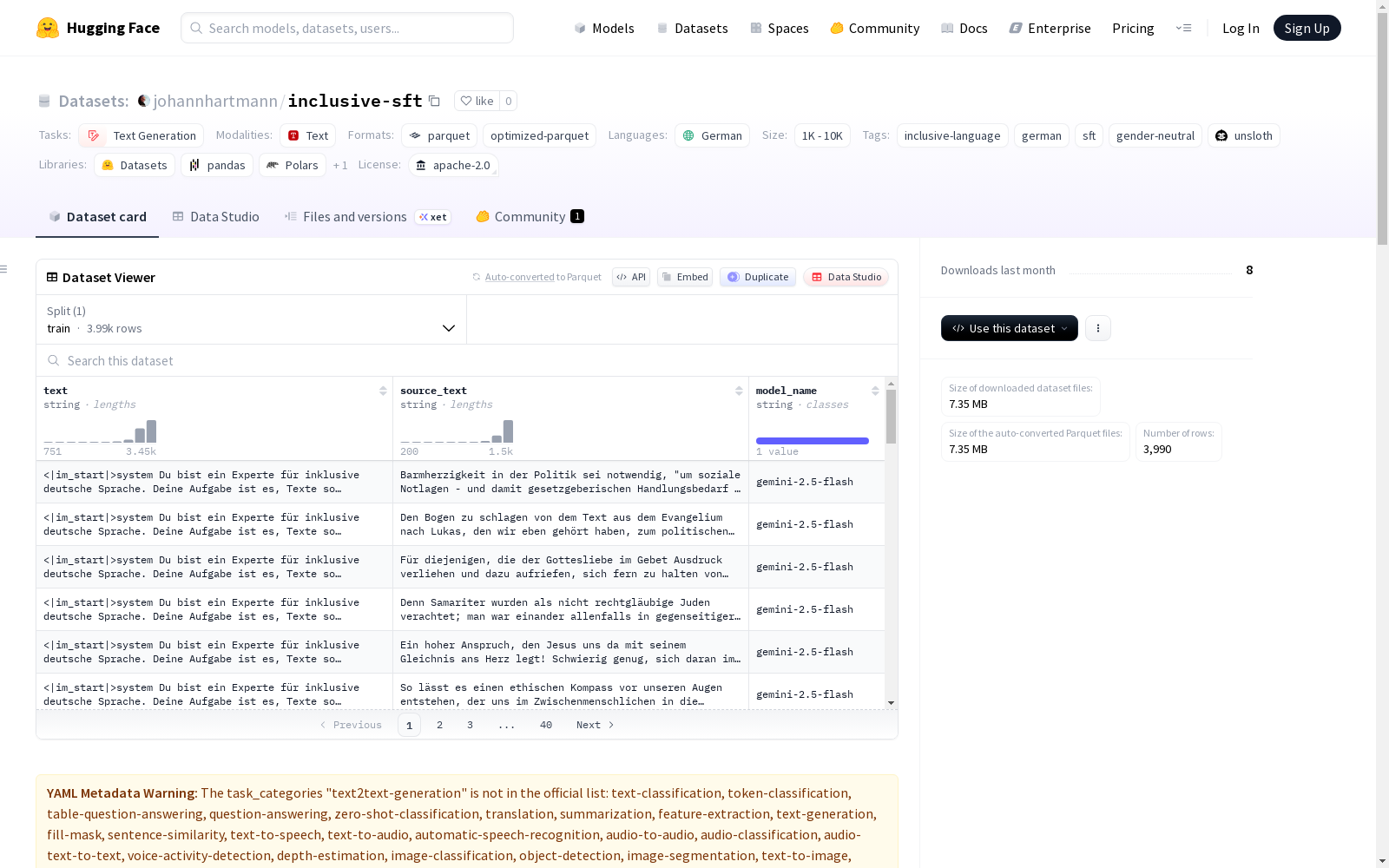Show the +1 more libraries
The image size is (1389, 868).
pos(340,165)
